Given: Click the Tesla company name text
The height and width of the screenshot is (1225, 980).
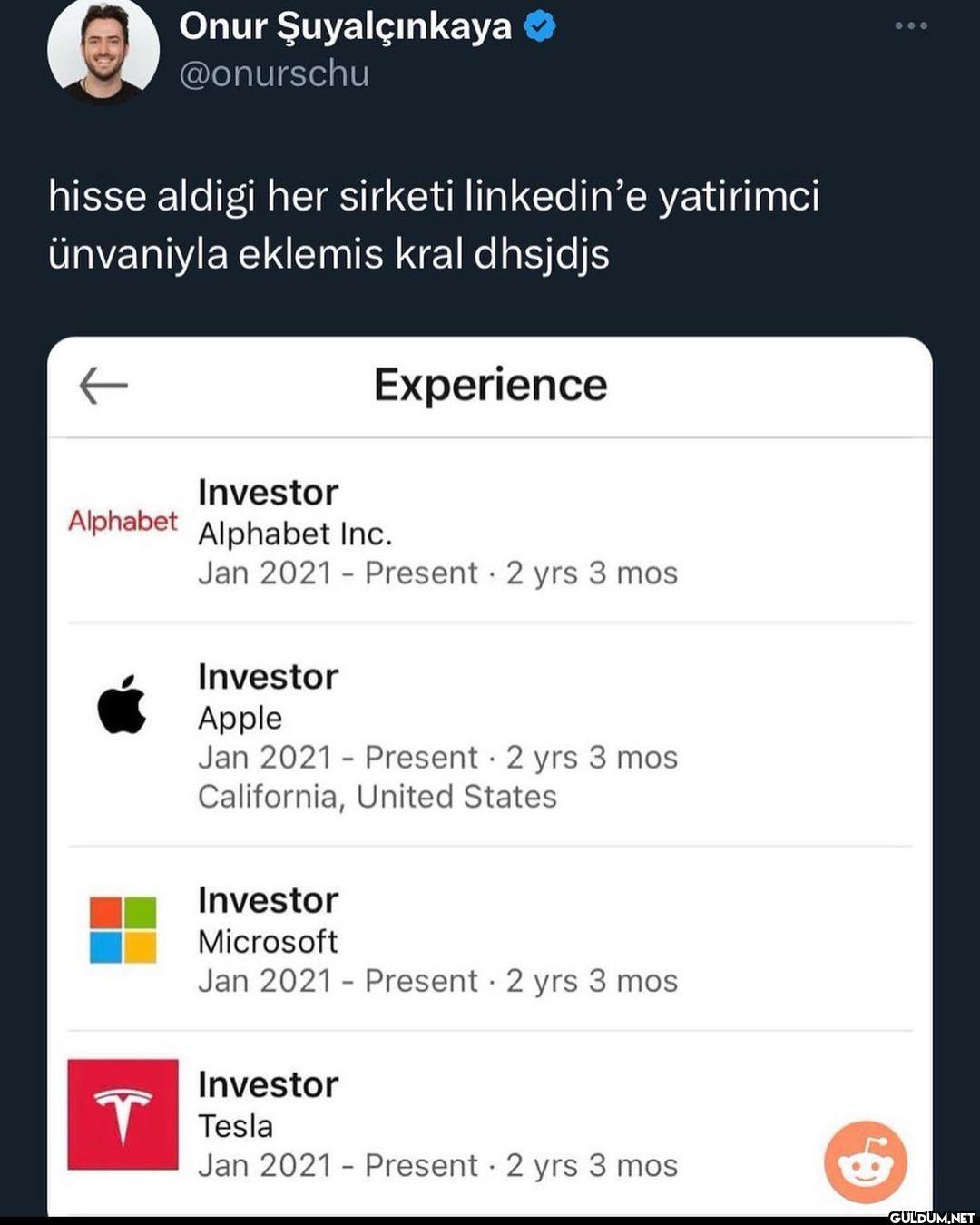Looking at the screenshot, I should click(235, 1126).
